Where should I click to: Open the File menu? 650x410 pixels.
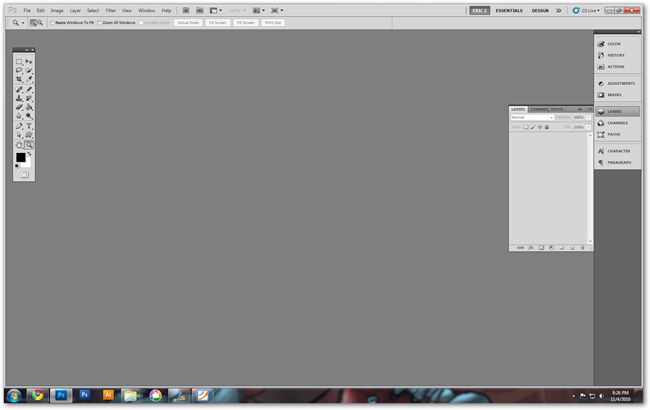(x=27, y=10)
